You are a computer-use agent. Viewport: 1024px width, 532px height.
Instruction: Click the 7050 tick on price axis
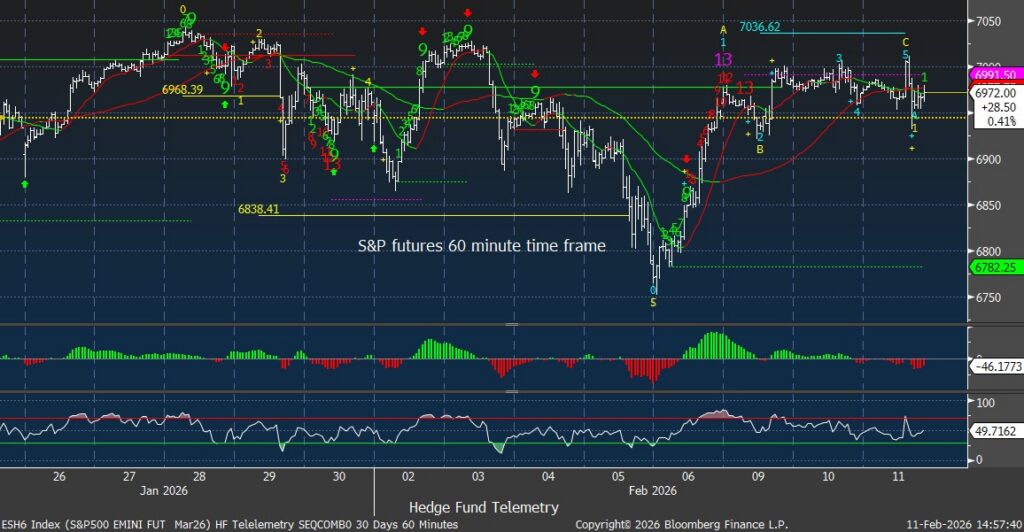[989, 21]
